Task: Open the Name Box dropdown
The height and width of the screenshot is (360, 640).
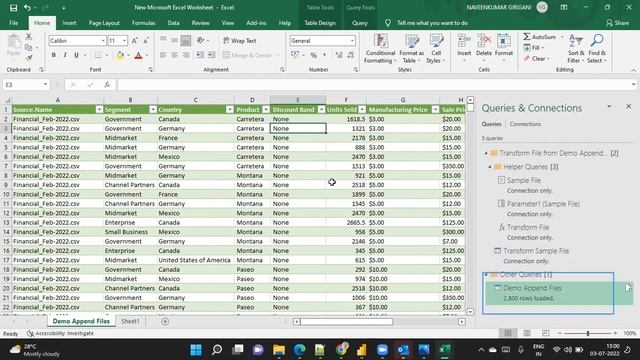Action: click(x=45, y=84)
